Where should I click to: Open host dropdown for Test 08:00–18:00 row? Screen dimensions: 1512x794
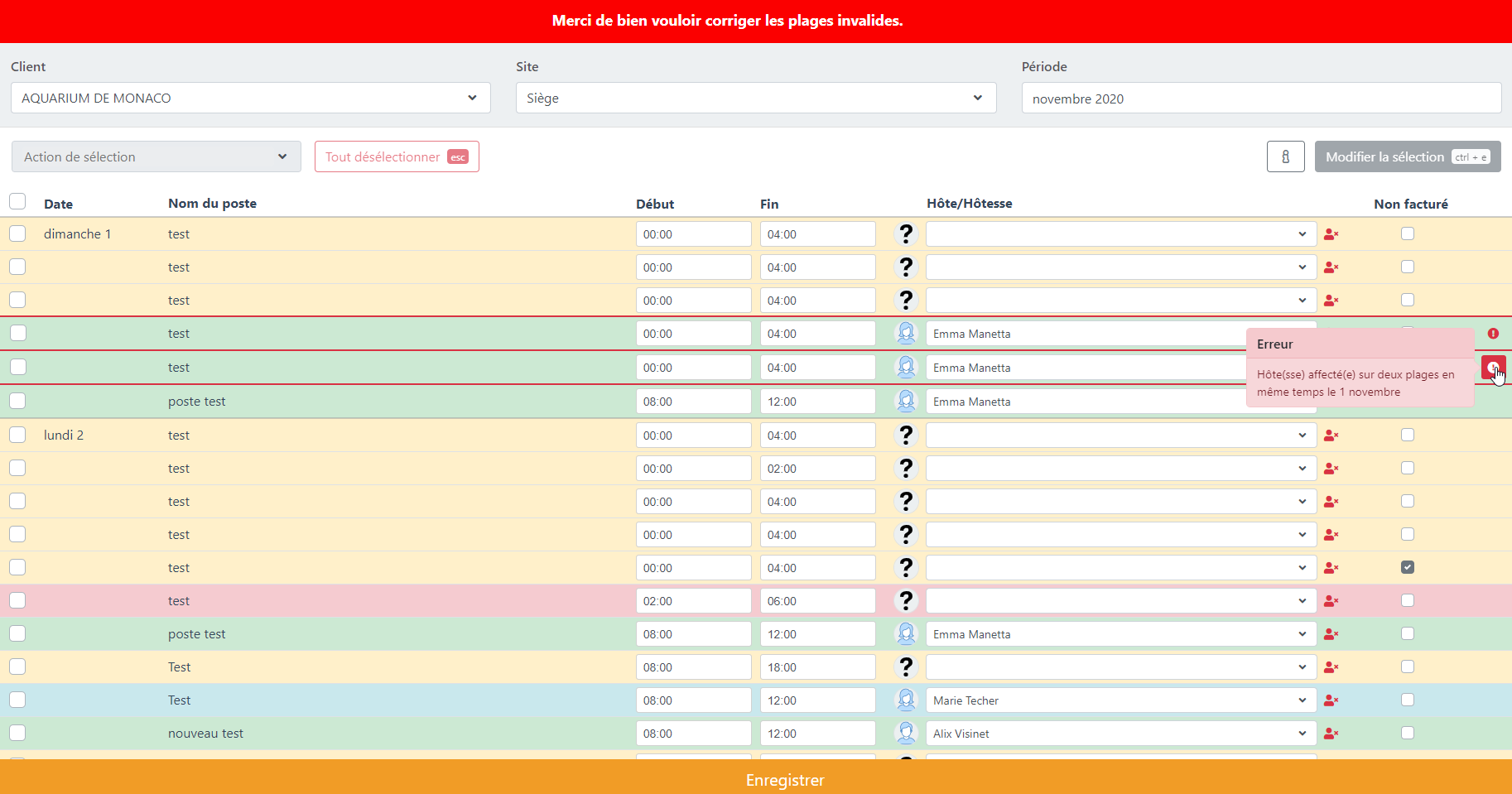[1120, 667]
